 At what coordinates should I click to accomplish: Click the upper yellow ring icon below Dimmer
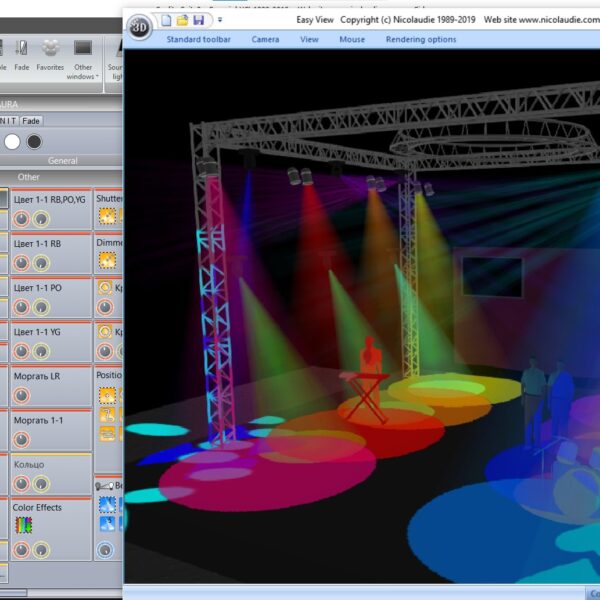click(x=105, y=288)
